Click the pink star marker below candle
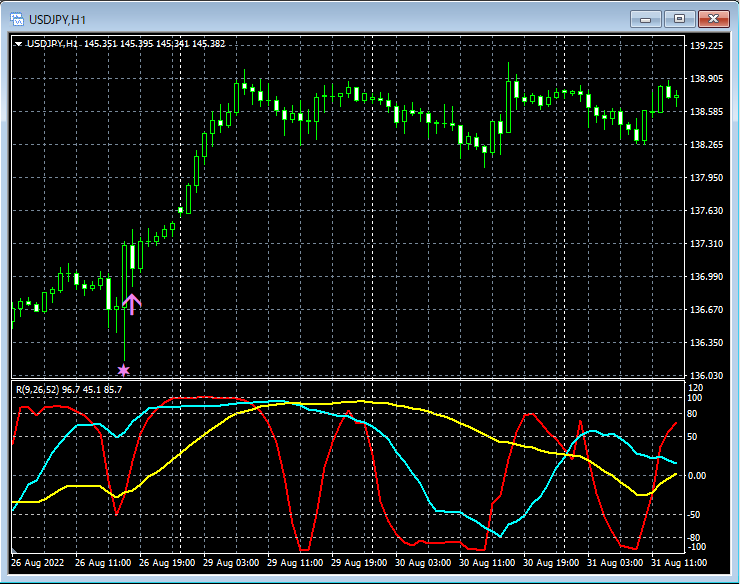 coord(124,370)
